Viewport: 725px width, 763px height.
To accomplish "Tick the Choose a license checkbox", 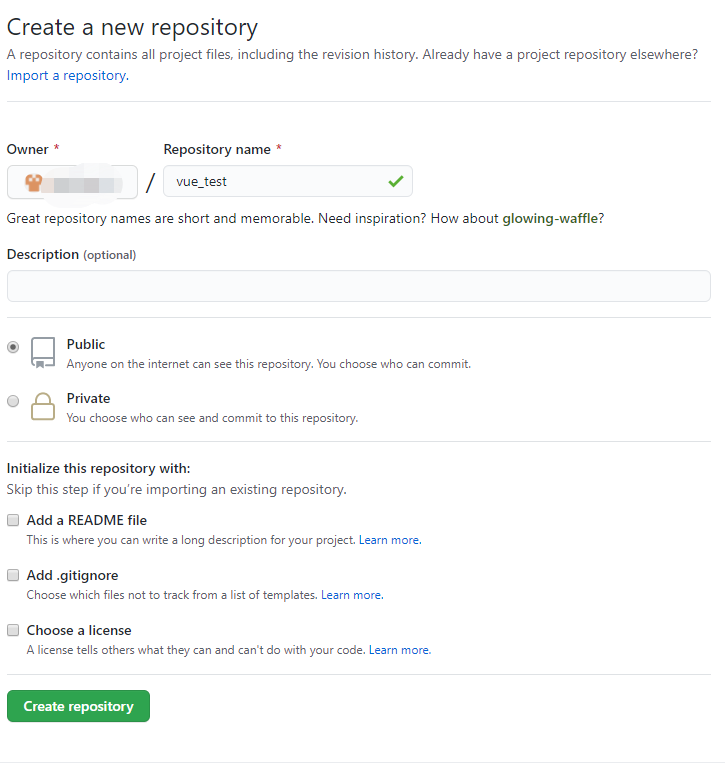I will point(13,630).
